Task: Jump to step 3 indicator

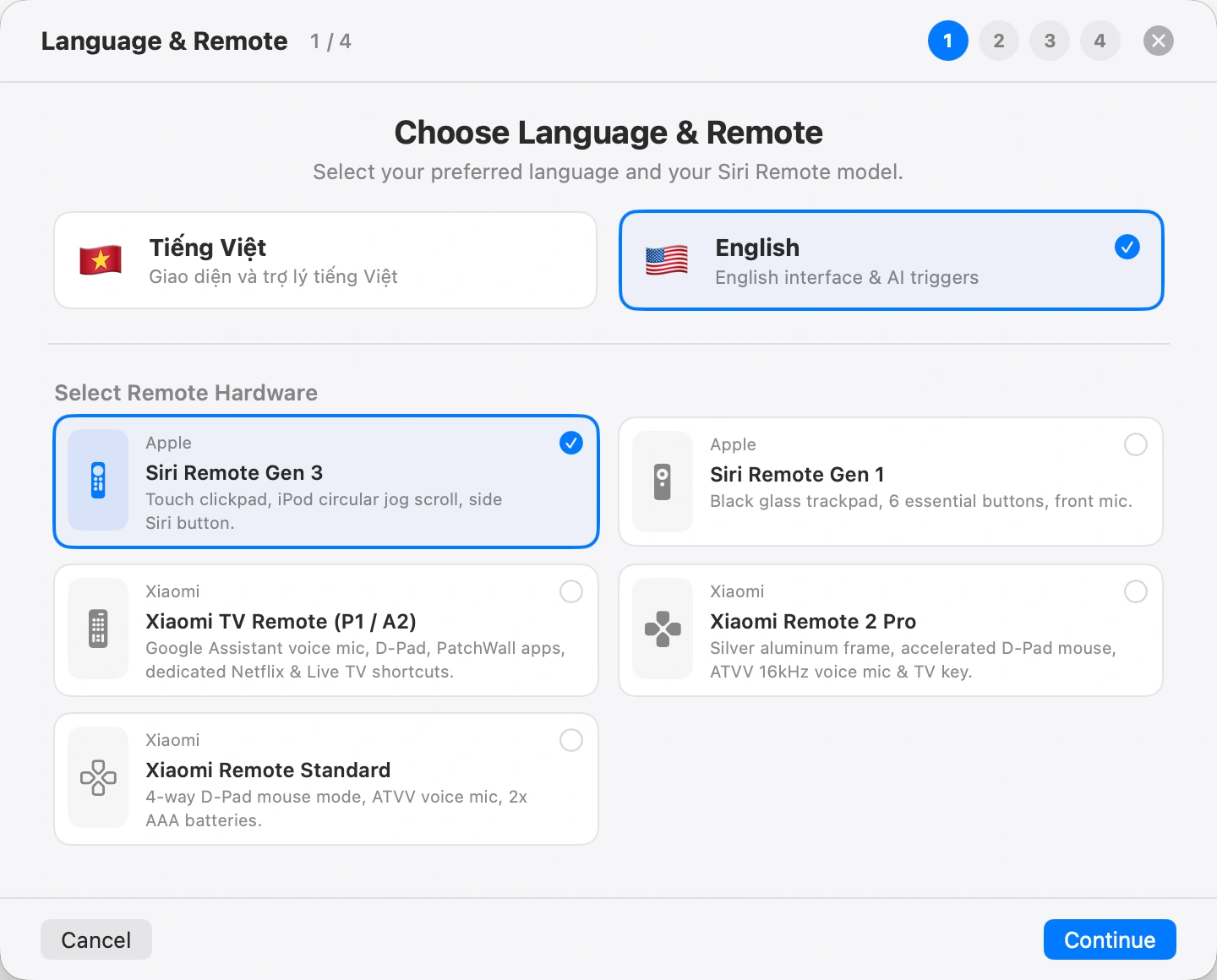Action: coord(1050,41)
